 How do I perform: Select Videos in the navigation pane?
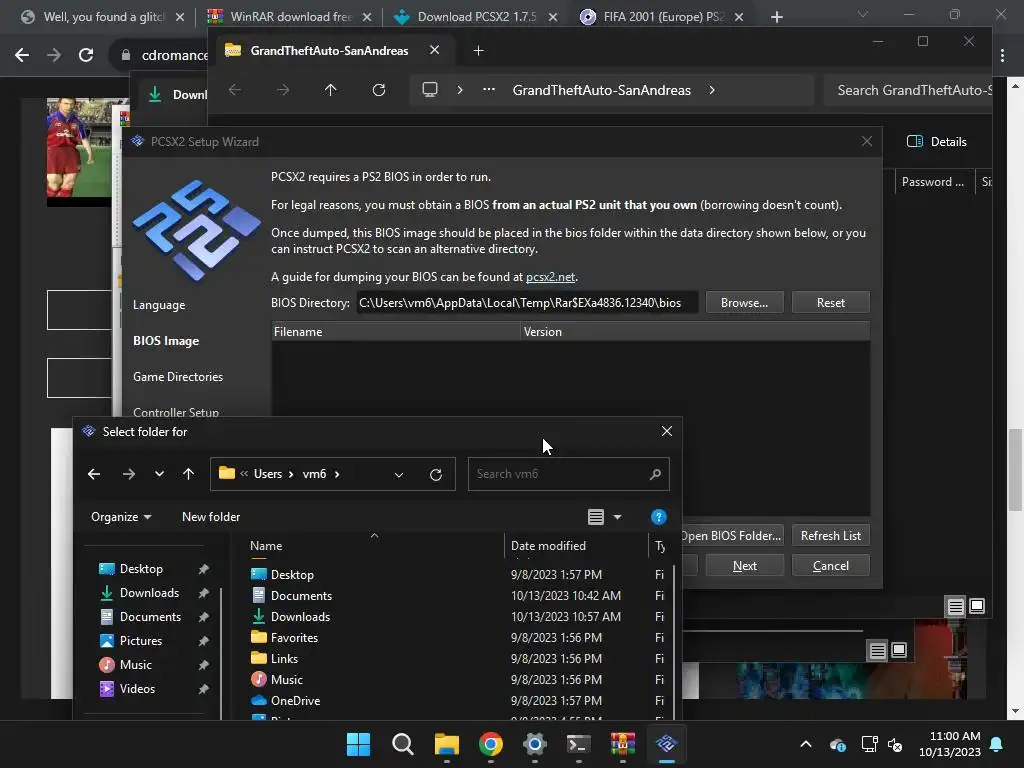point(137,688)
